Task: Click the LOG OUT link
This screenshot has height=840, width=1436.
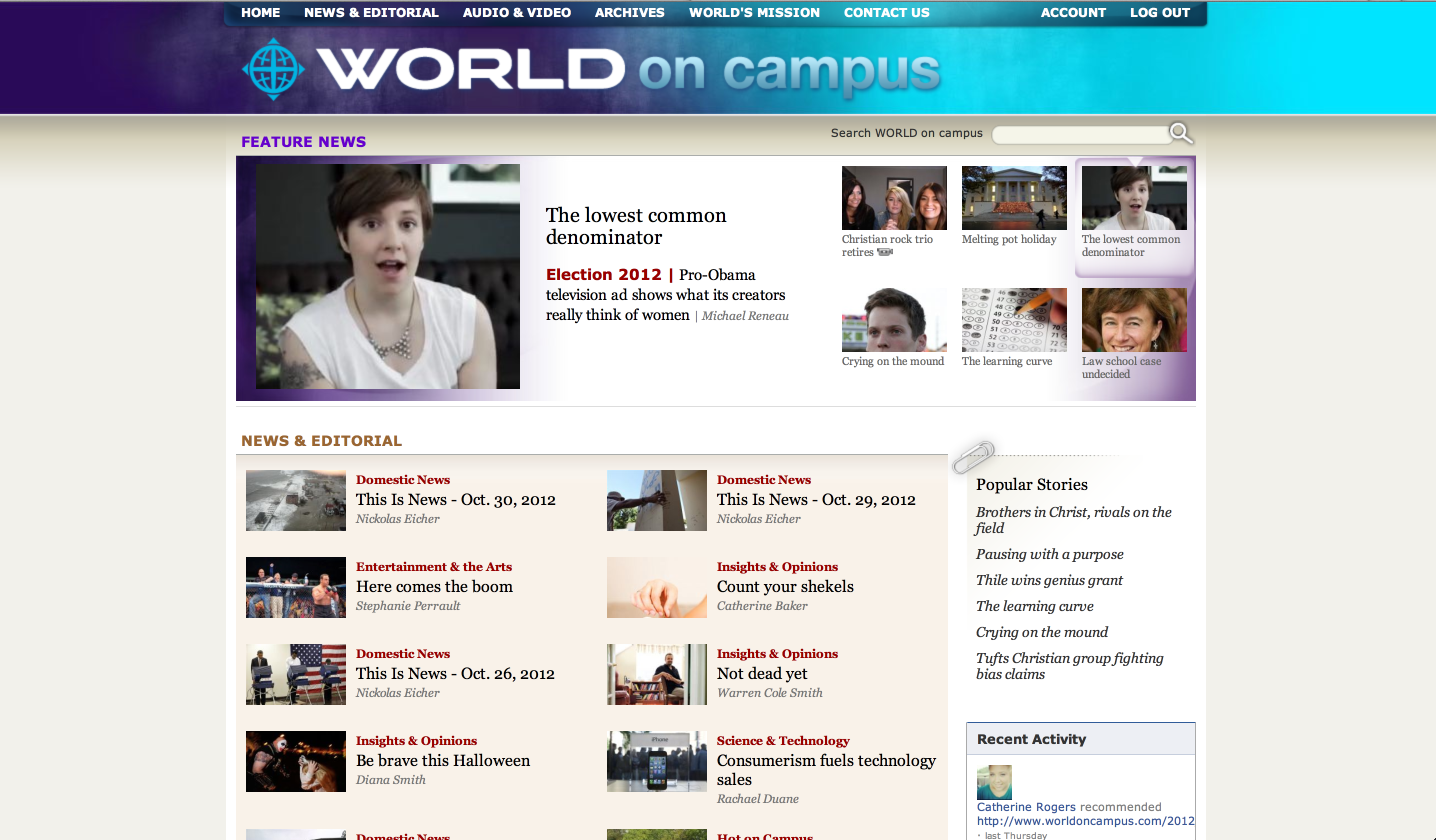Action: (1159, 12)
